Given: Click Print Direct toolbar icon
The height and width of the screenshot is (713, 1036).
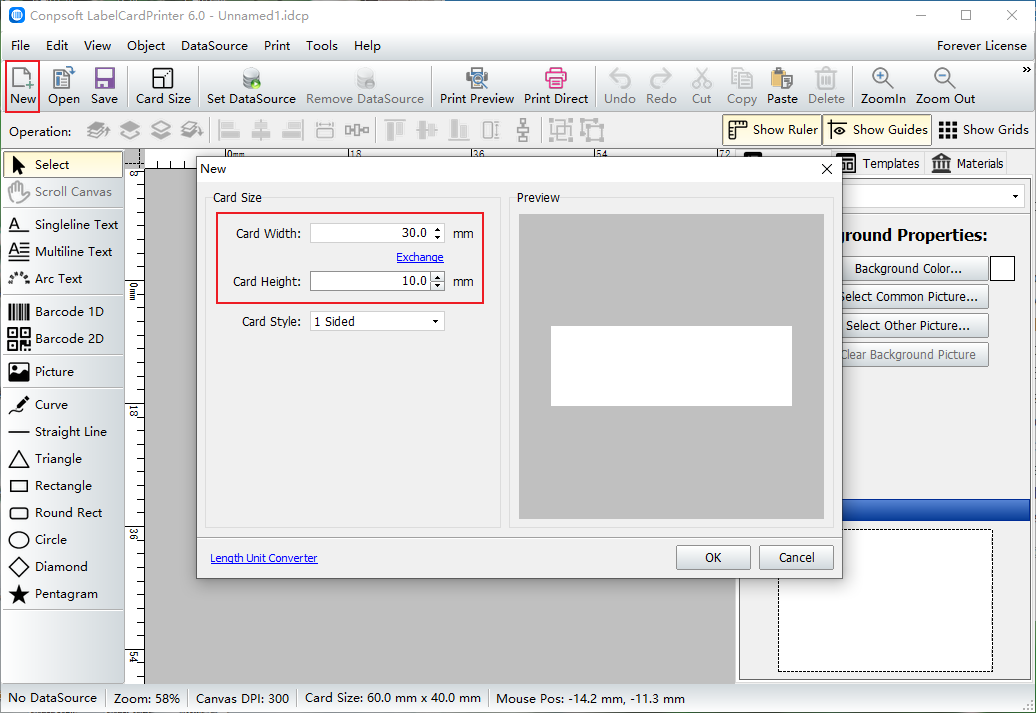Looking at the screenshot, I should point(556,86).
